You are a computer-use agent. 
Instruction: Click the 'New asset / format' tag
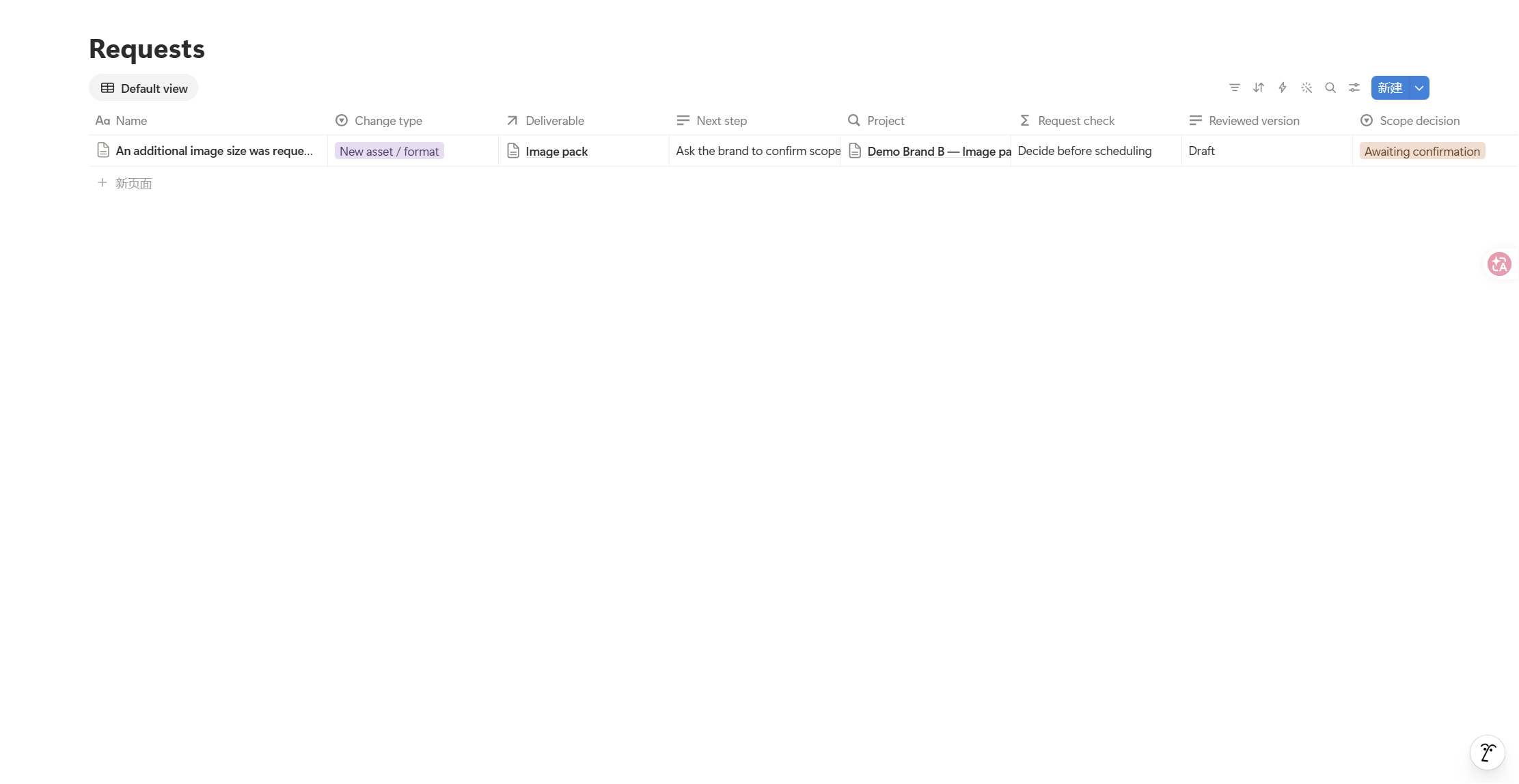tap(389, 151)
